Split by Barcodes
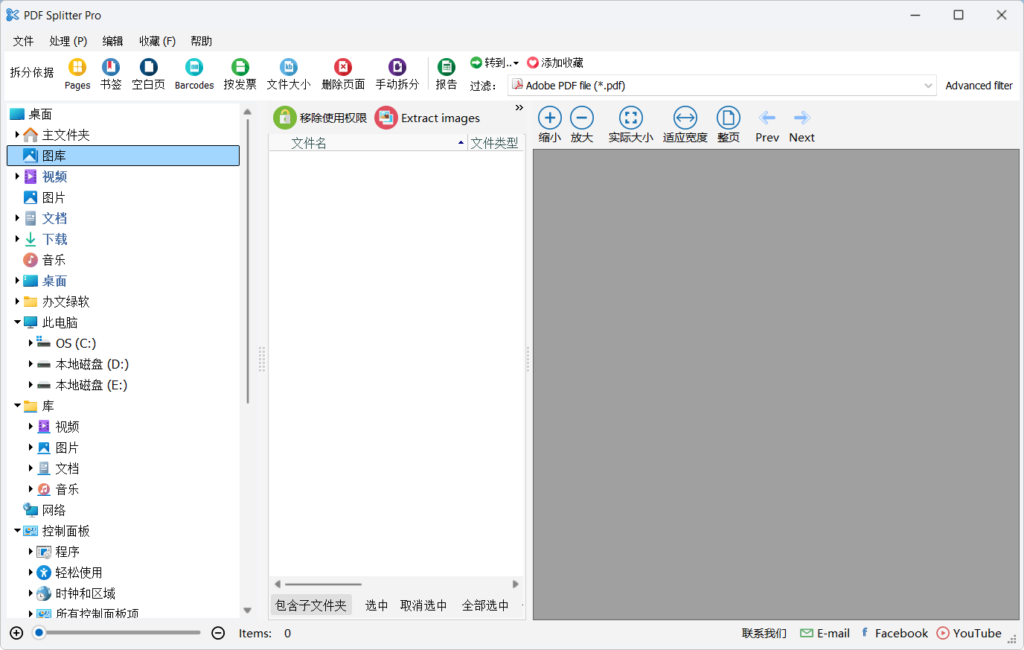The width and height of the screenshot is (1024, 650). pos(194,74)
